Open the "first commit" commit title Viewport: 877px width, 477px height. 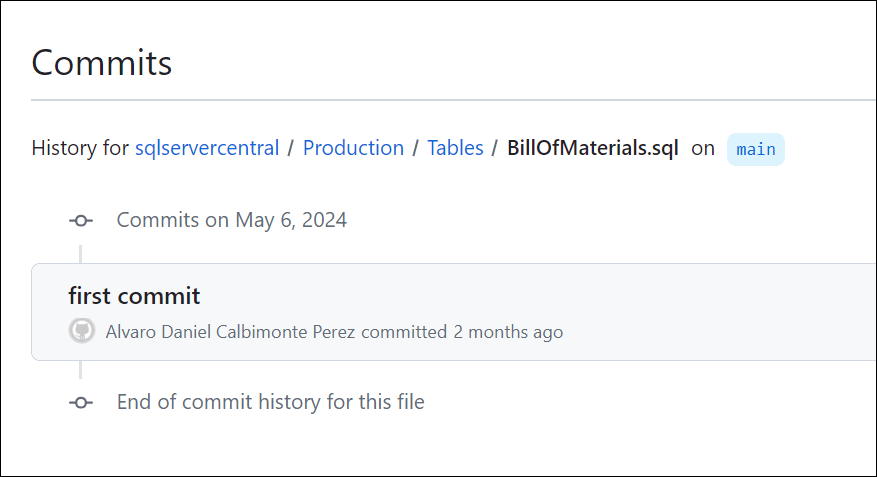pyautogui.click(x=134, y=296)
